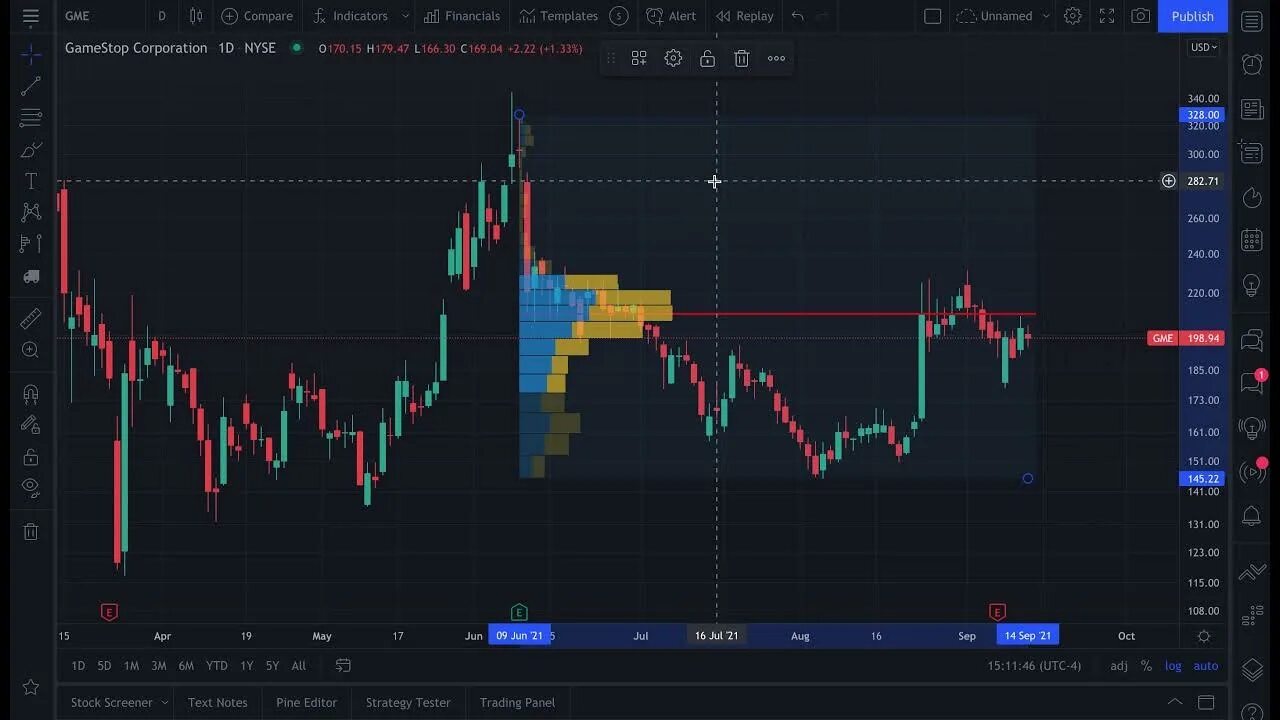Open the USD currency dropdown

tap(1204, 47)
